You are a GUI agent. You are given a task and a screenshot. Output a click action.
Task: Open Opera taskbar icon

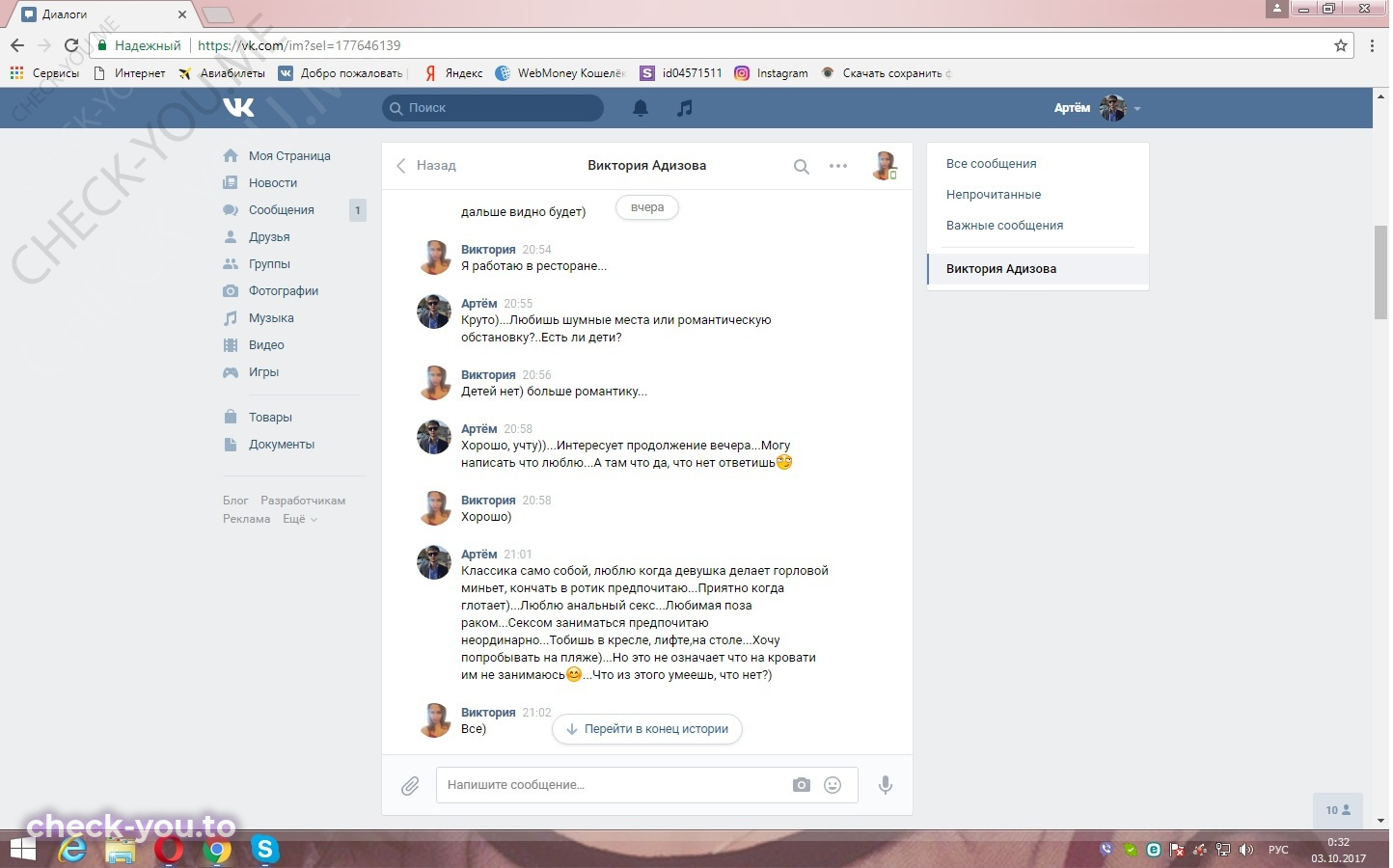coord(169,849)
